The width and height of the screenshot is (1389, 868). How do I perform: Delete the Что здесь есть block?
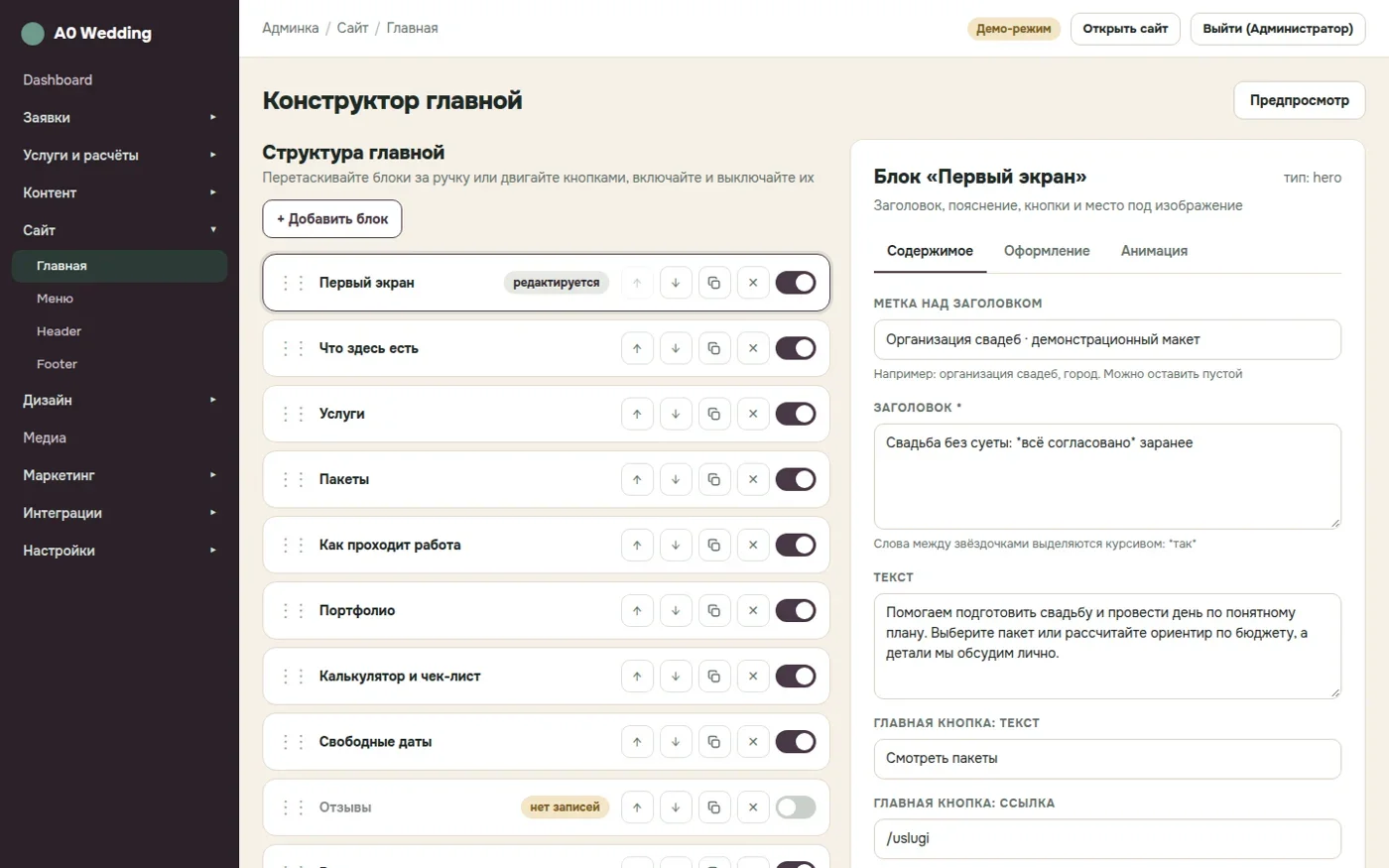coord(753,348)
